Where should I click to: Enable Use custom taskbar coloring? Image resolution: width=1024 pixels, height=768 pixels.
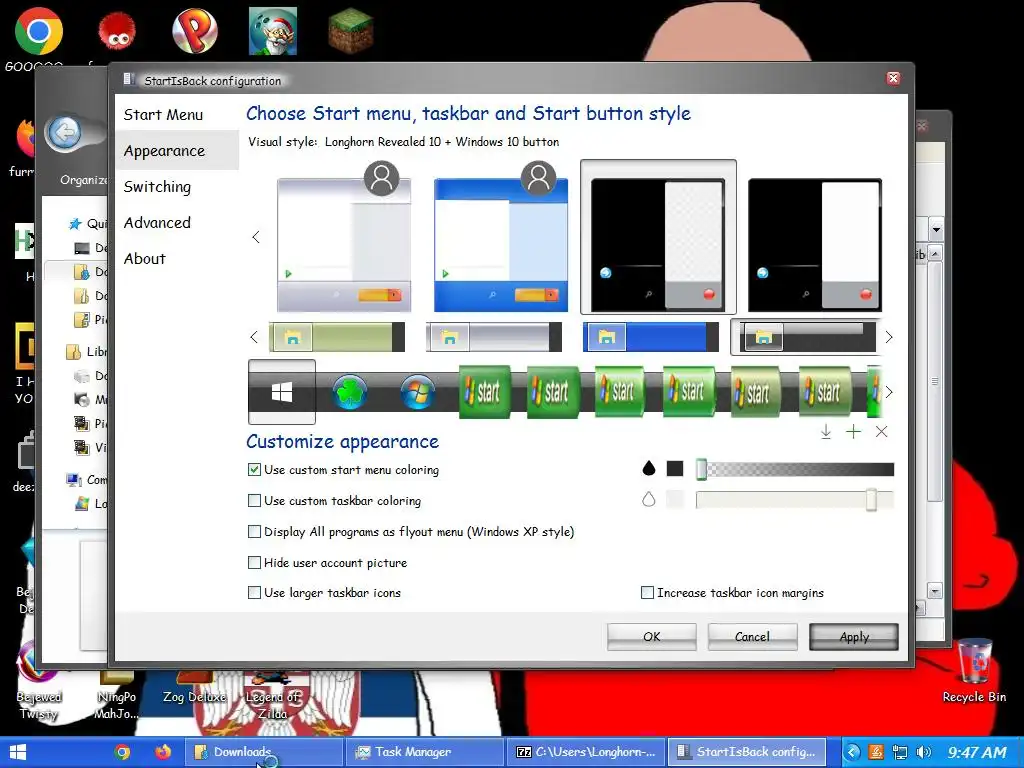(254, 501)
